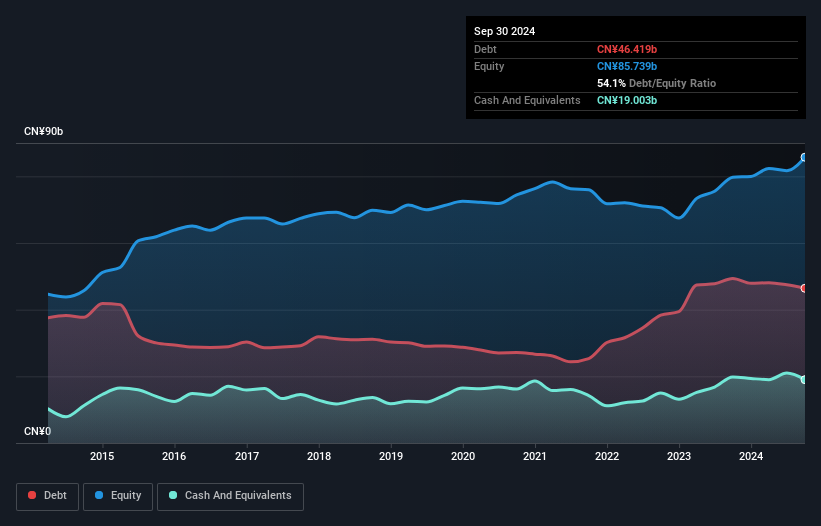Click the blue dot in Equity legend
The width and height of the screenshot is (821, 526).
coord(99,495)
